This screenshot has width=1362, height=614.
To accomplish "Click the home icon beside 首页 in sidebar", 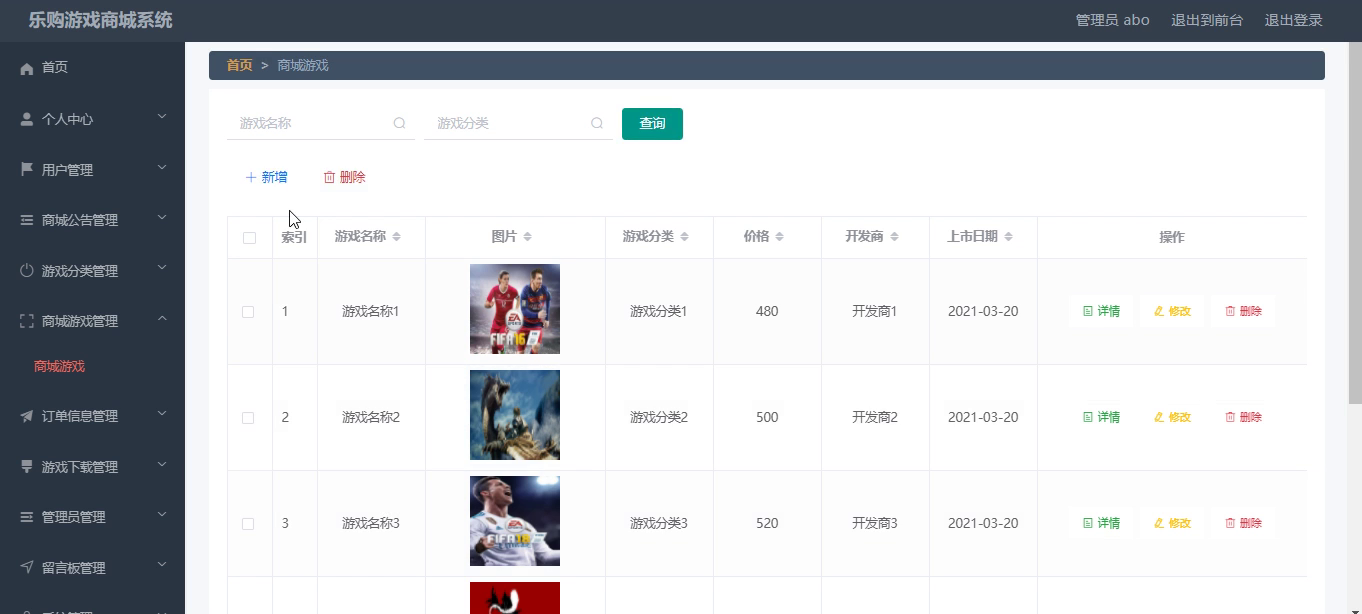I will [x=27, y=68].
